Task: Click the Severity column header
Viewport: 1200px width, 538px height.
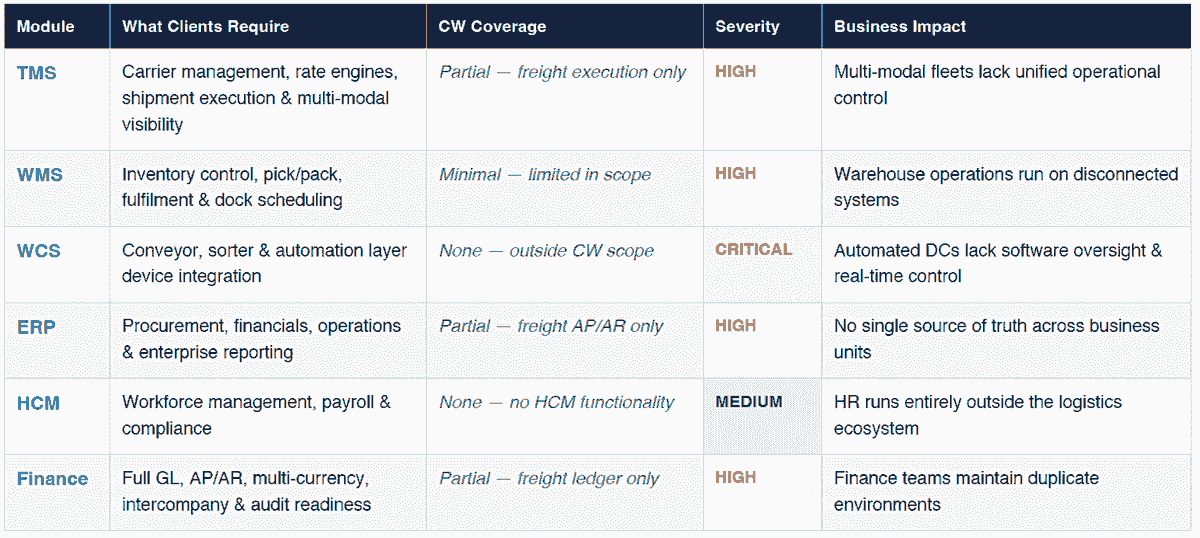Action: (746, 26)
